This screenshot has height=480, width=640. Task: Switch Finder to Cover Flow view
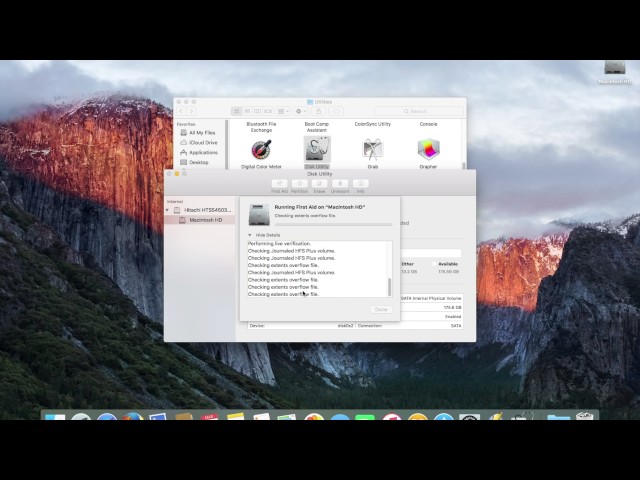(x=268, y=111)
